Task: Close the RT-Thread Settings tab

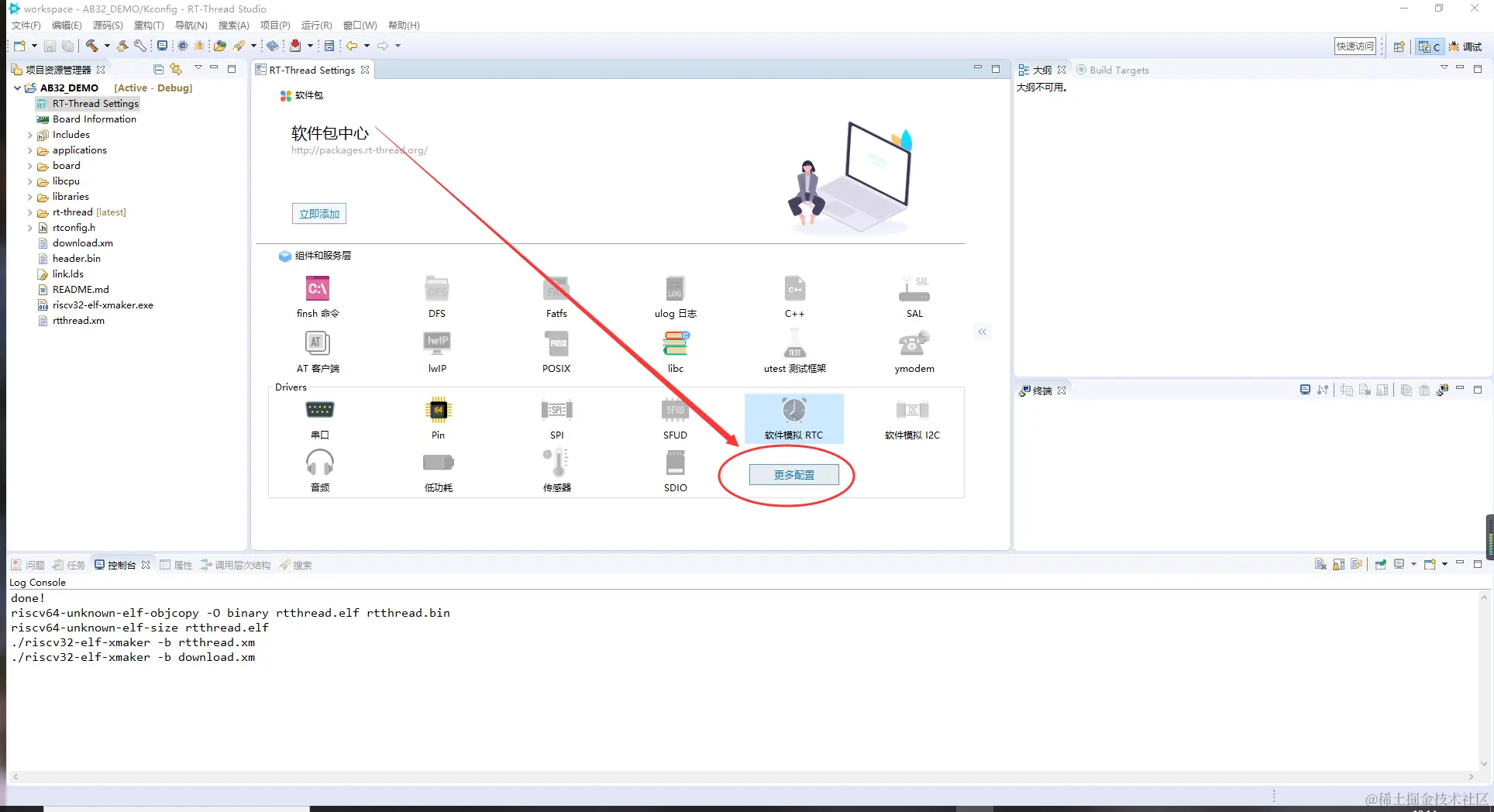Action: pyautogui.click(x=365, y=70)
